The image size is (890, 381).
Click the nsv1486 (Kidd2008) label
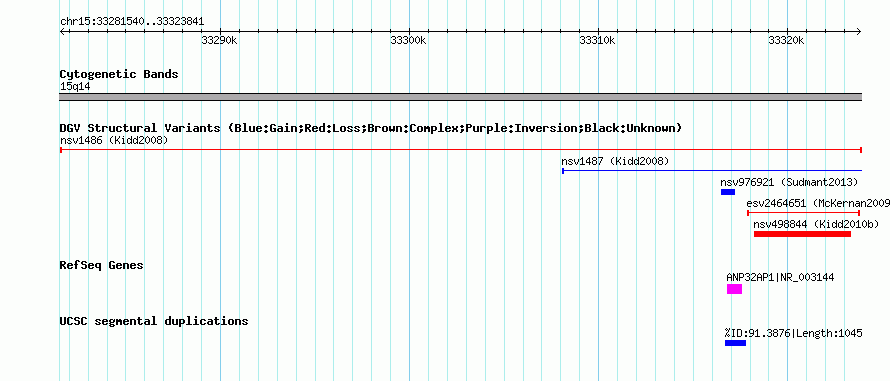click(114, 140)
